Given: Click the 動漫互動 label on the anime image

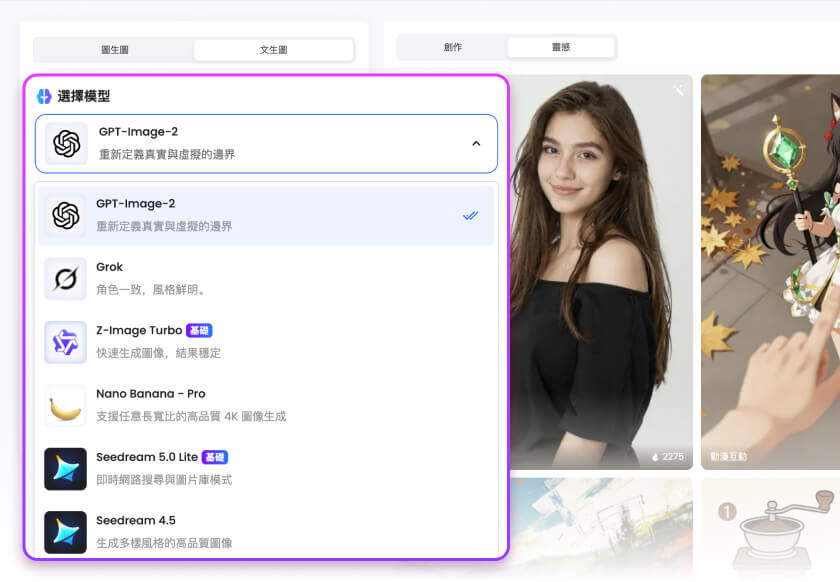Looking at the screenshot, I should point(729,457).
